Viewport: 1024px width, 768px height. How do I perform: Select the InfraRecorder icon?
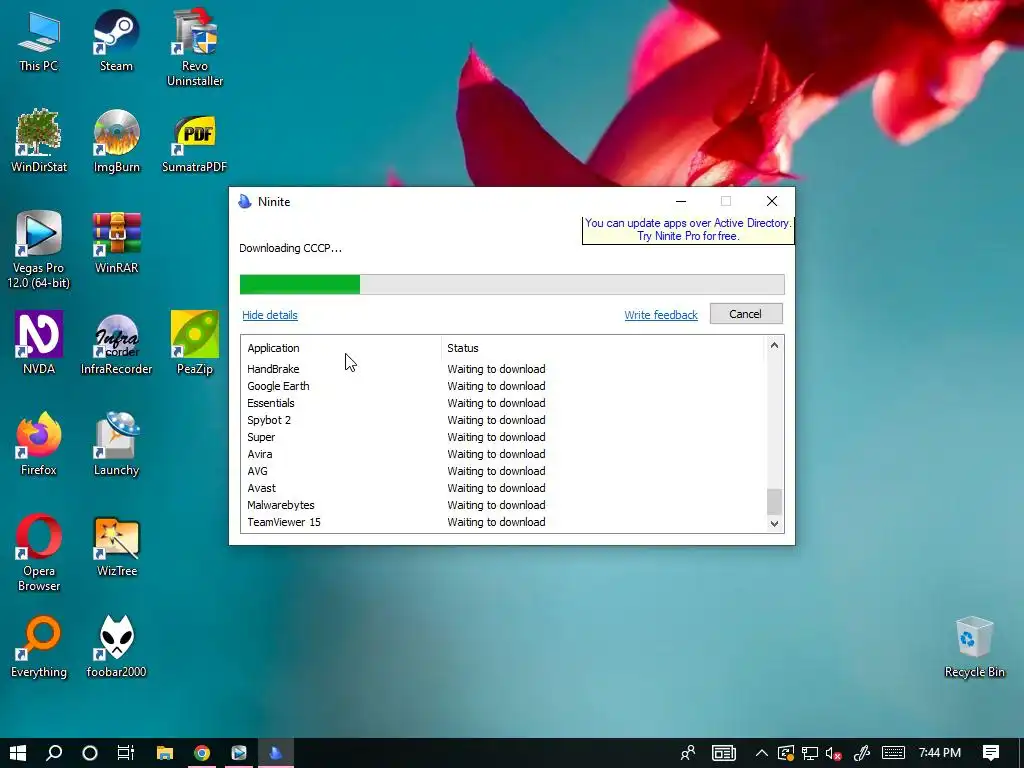point(116,345)
